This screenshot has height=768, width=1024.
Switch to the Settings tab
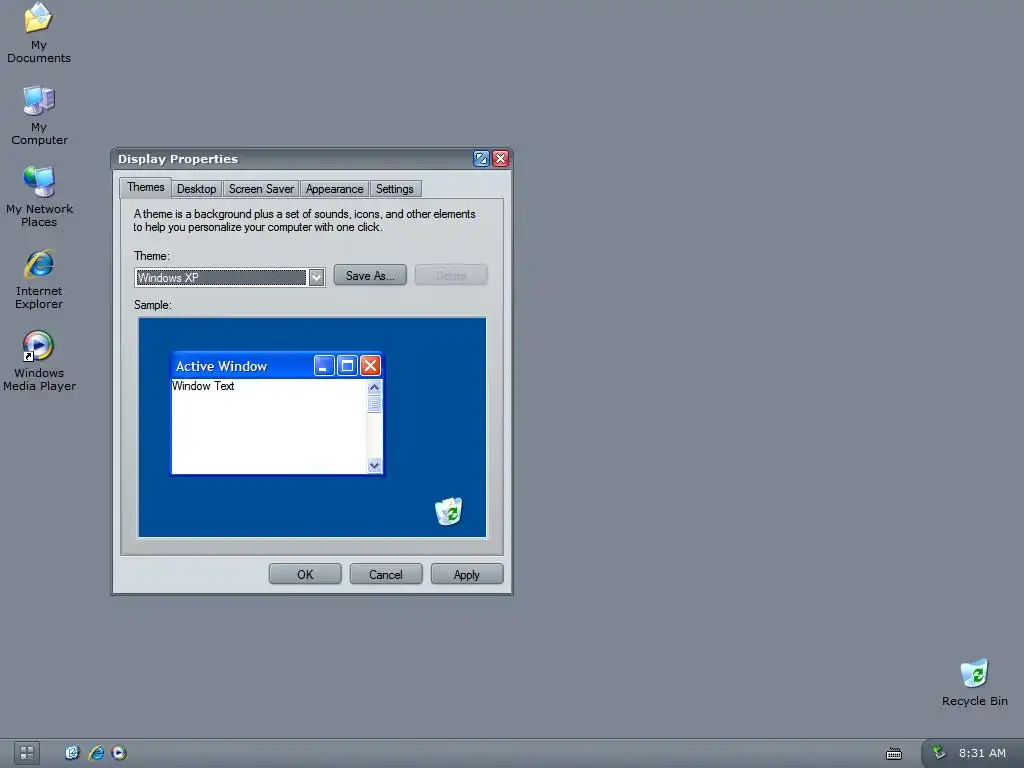click(394, 189)
